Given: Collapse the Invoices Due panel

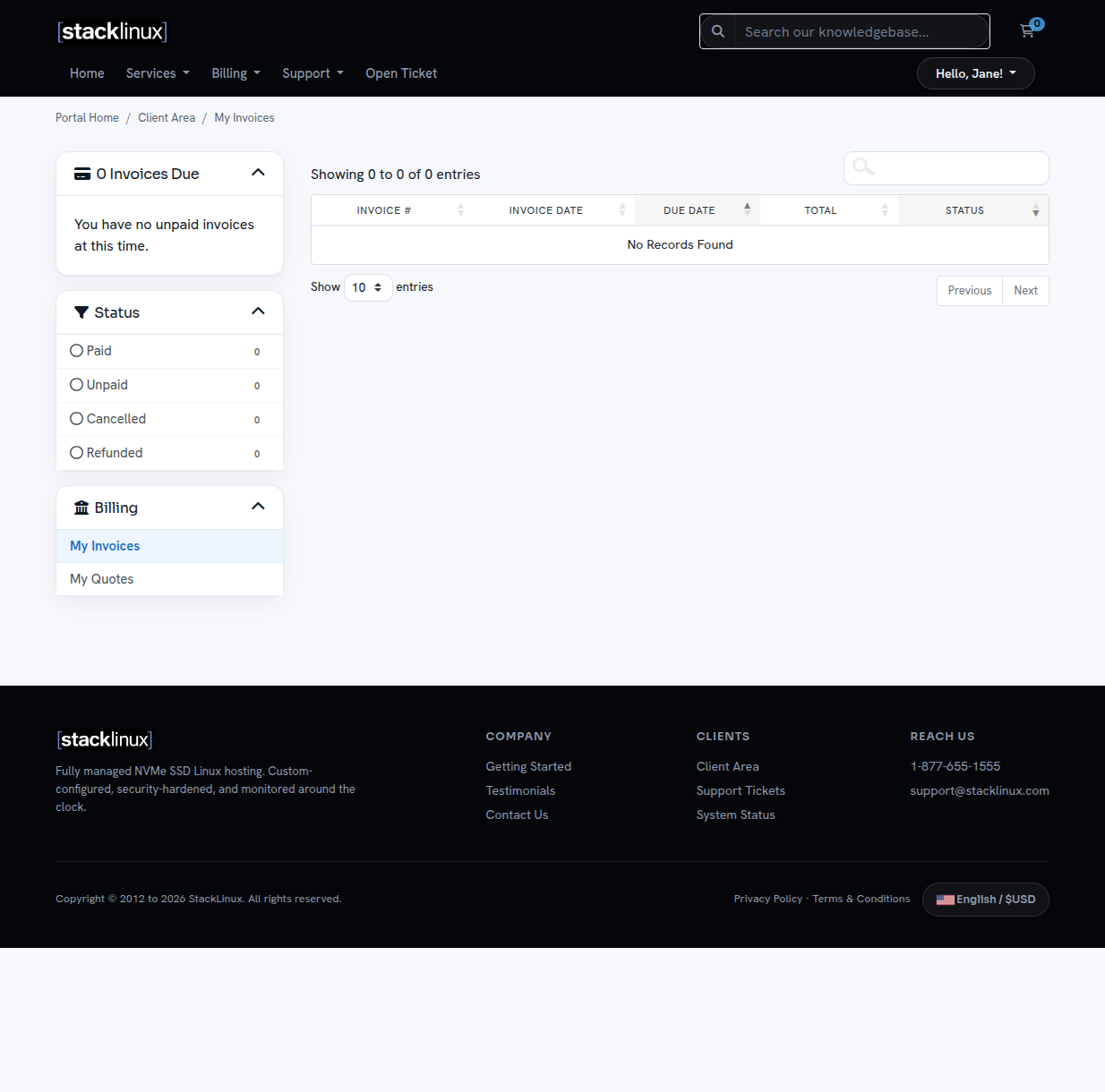Looking at the screenshot, I should coord(258,172).
